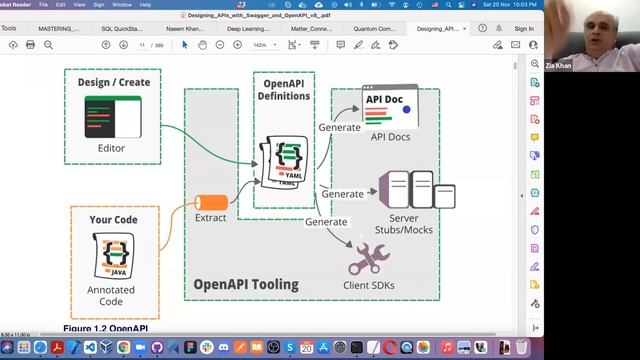
Task: Open Google Chrome from the Dock
Action: pyautogui.click(x=123, y=347)
